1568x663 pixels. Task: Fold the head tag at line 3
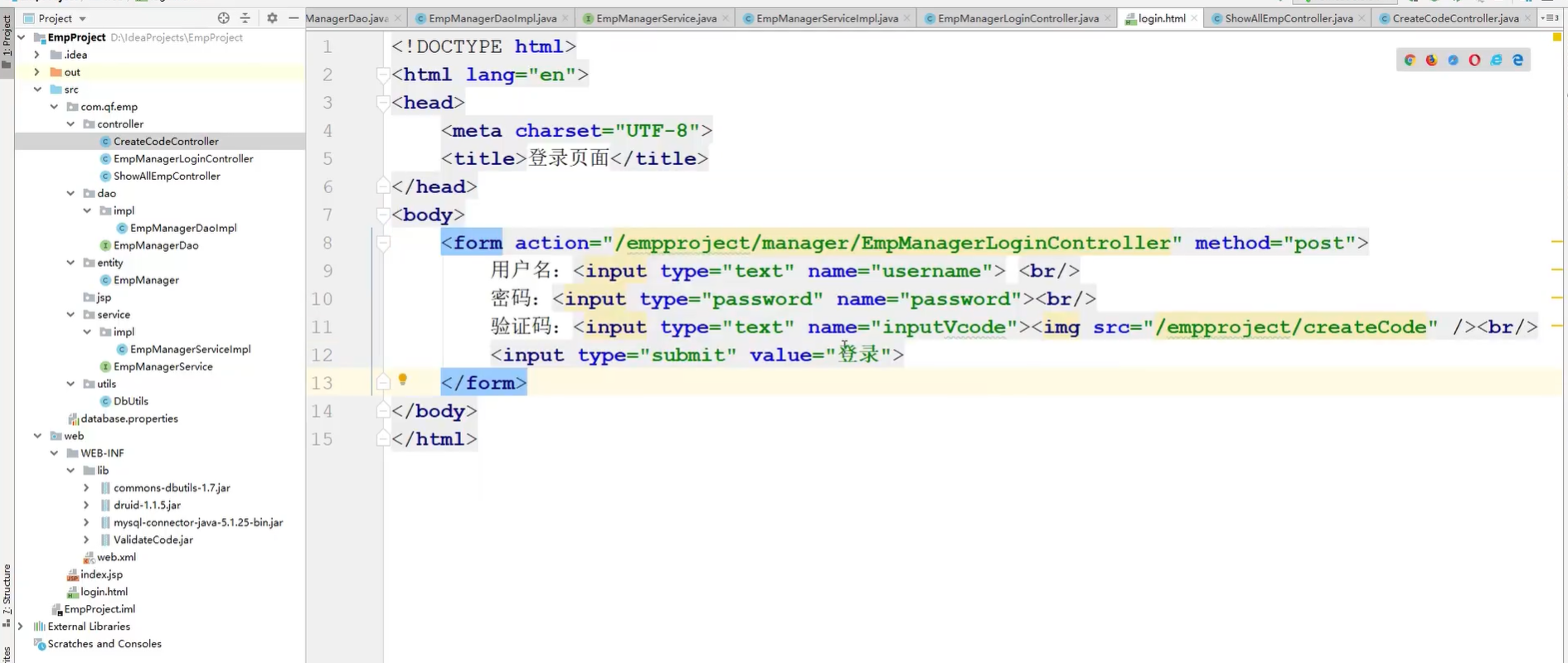[x=383, y=103]
